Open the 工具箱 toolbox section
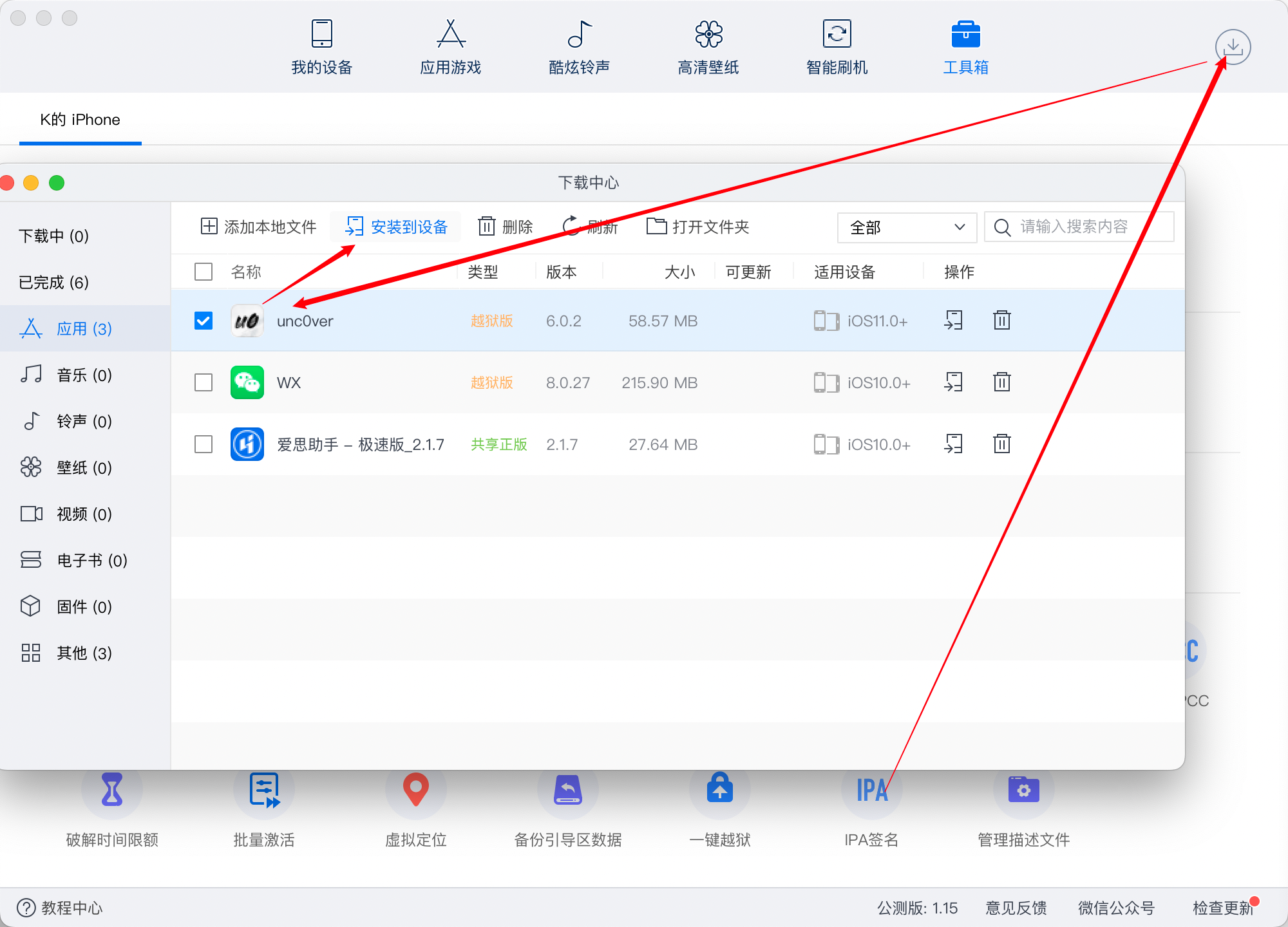The width and height of the screenshot is (1288, 927). 965,48
